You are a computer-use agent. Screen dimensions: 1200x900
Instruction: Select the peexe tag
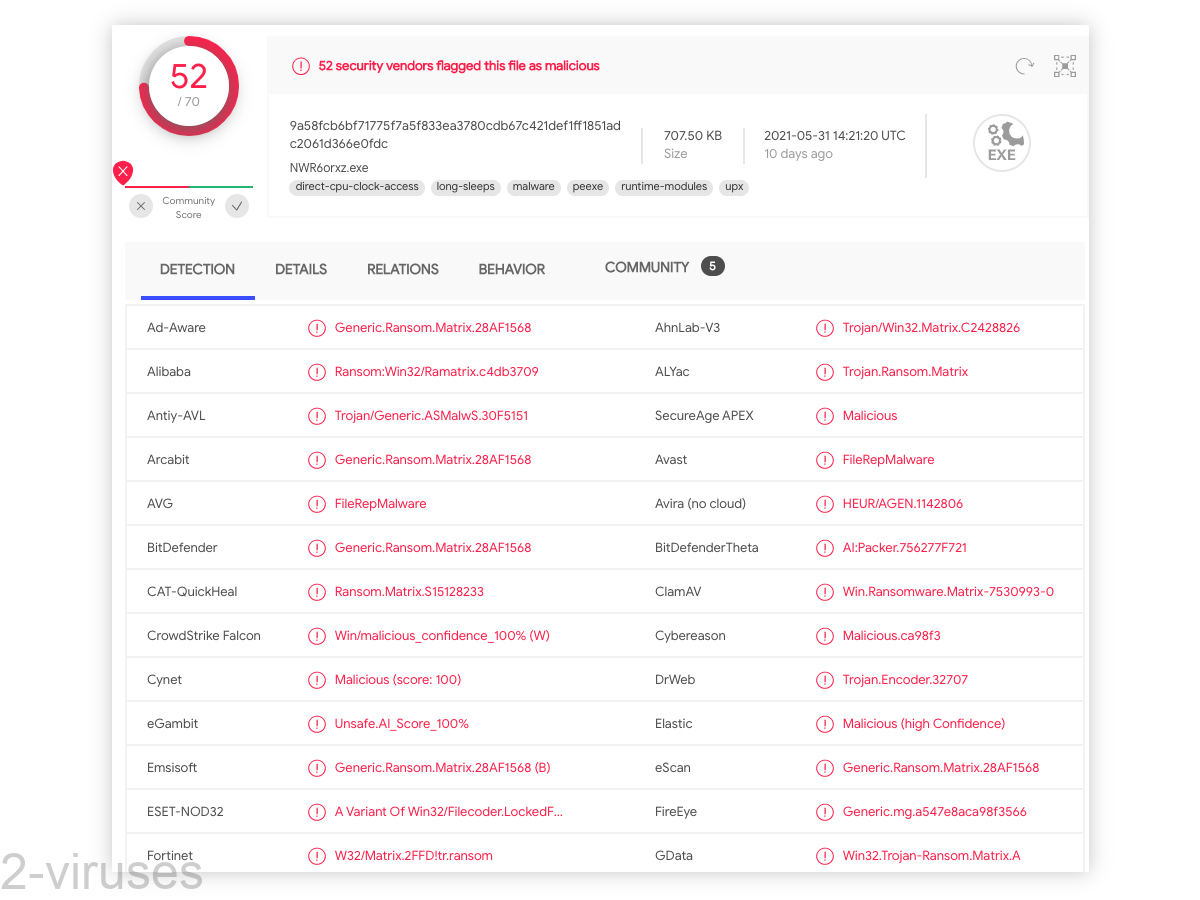point(588,187)
